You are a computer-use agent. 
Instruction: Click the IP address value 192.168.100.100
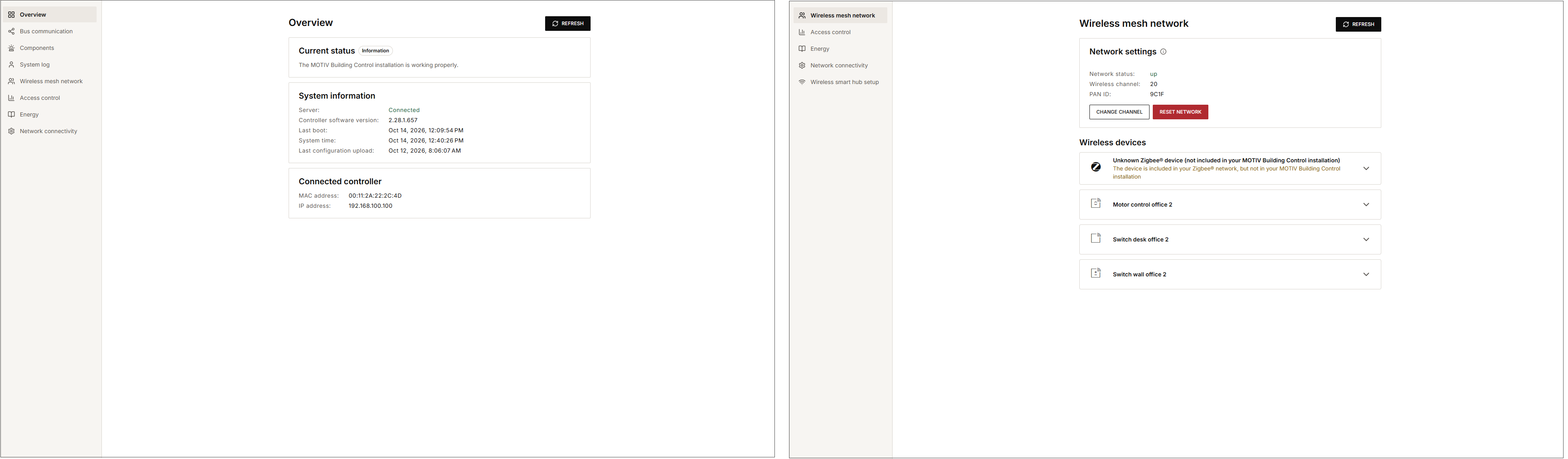pos(370,206)
